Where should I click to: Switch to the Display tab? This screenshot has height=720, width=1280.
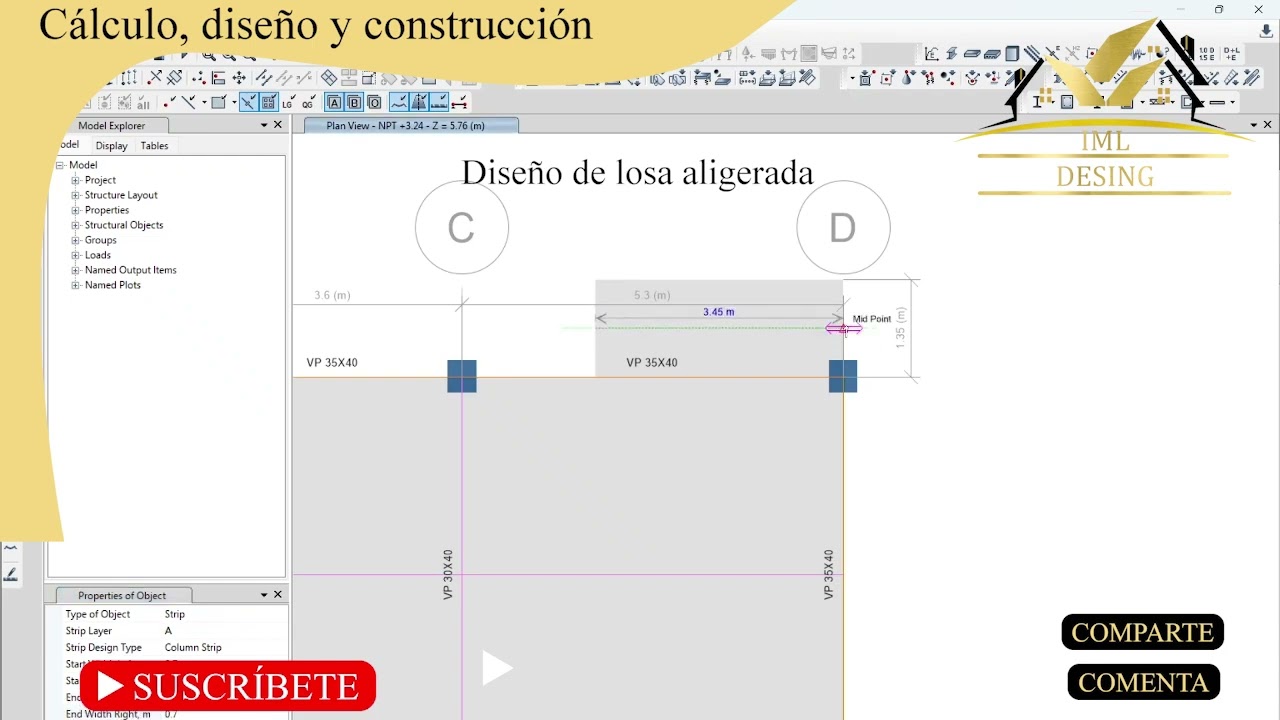coord(111,146)
